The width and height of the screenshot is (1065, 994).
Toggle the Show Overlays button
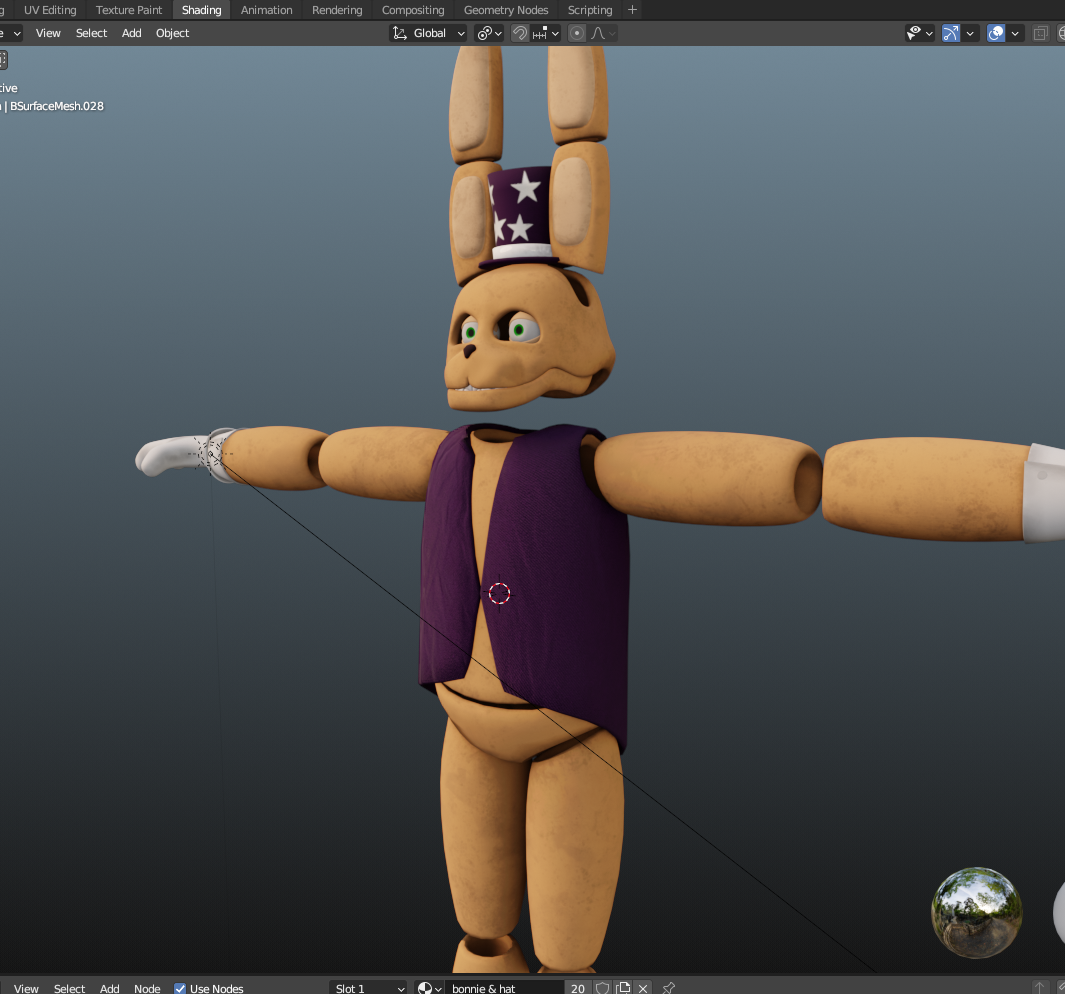(996, 33)
